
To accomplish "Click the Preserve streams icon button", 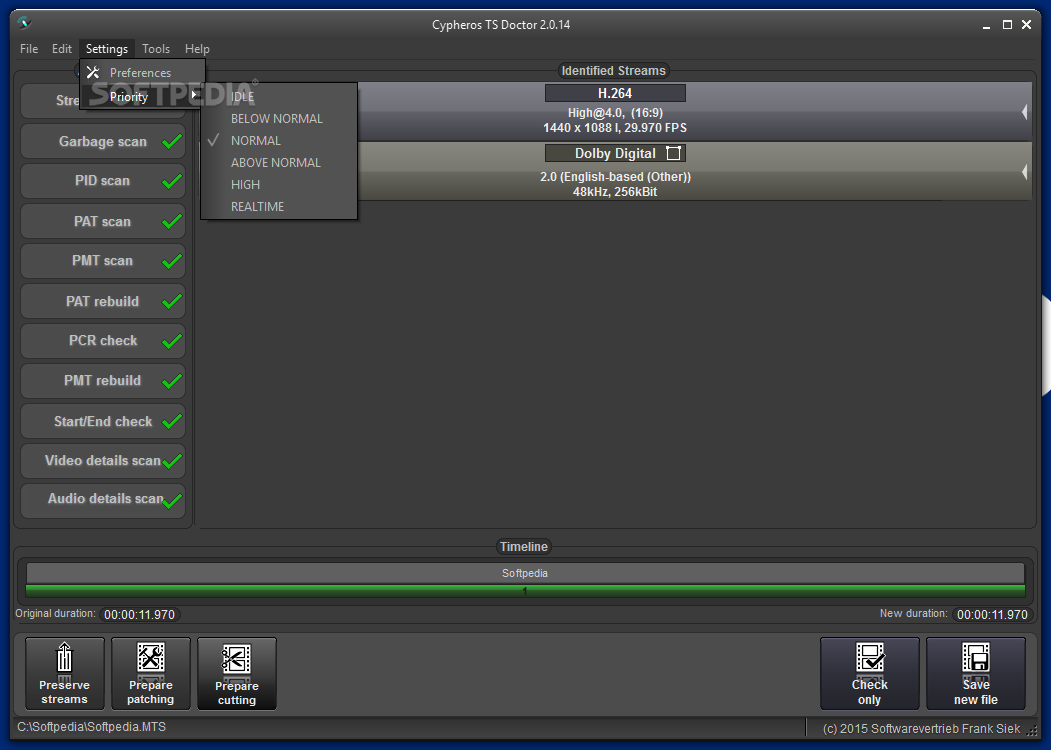I will 64,673.
